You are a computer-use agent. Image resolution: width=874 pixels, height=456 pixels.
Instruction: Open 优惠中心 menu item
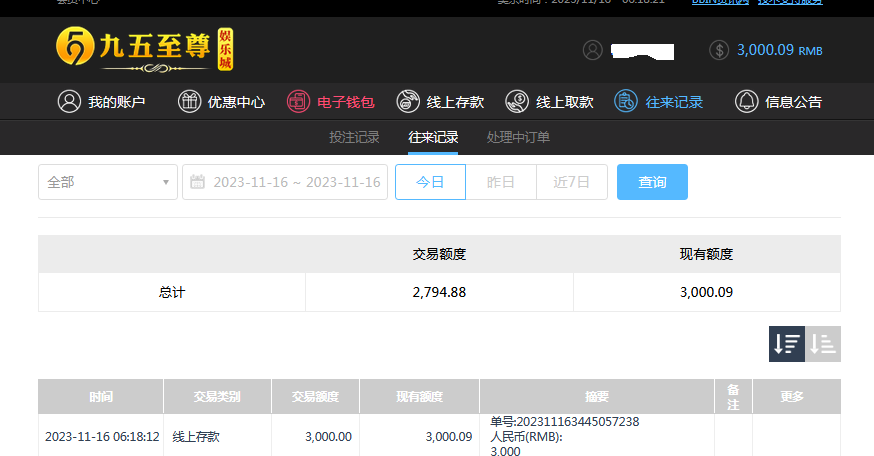236,102
